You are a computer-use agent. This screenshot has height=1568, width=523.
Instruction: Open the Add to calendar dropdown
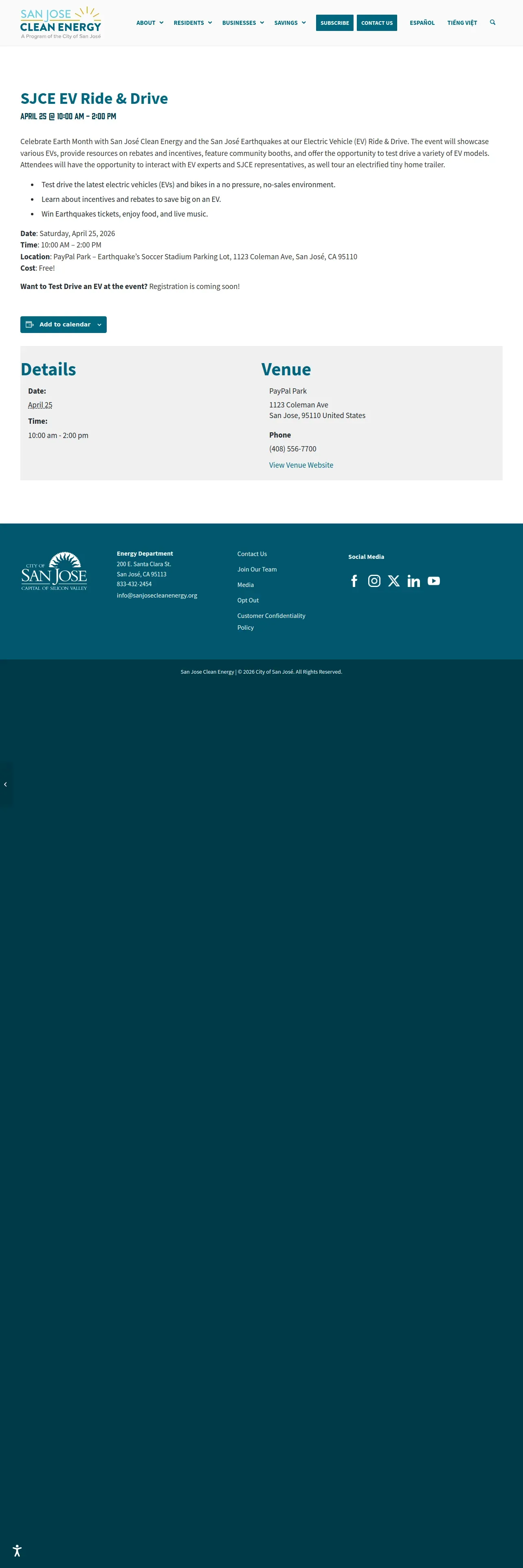pos(63,324)
